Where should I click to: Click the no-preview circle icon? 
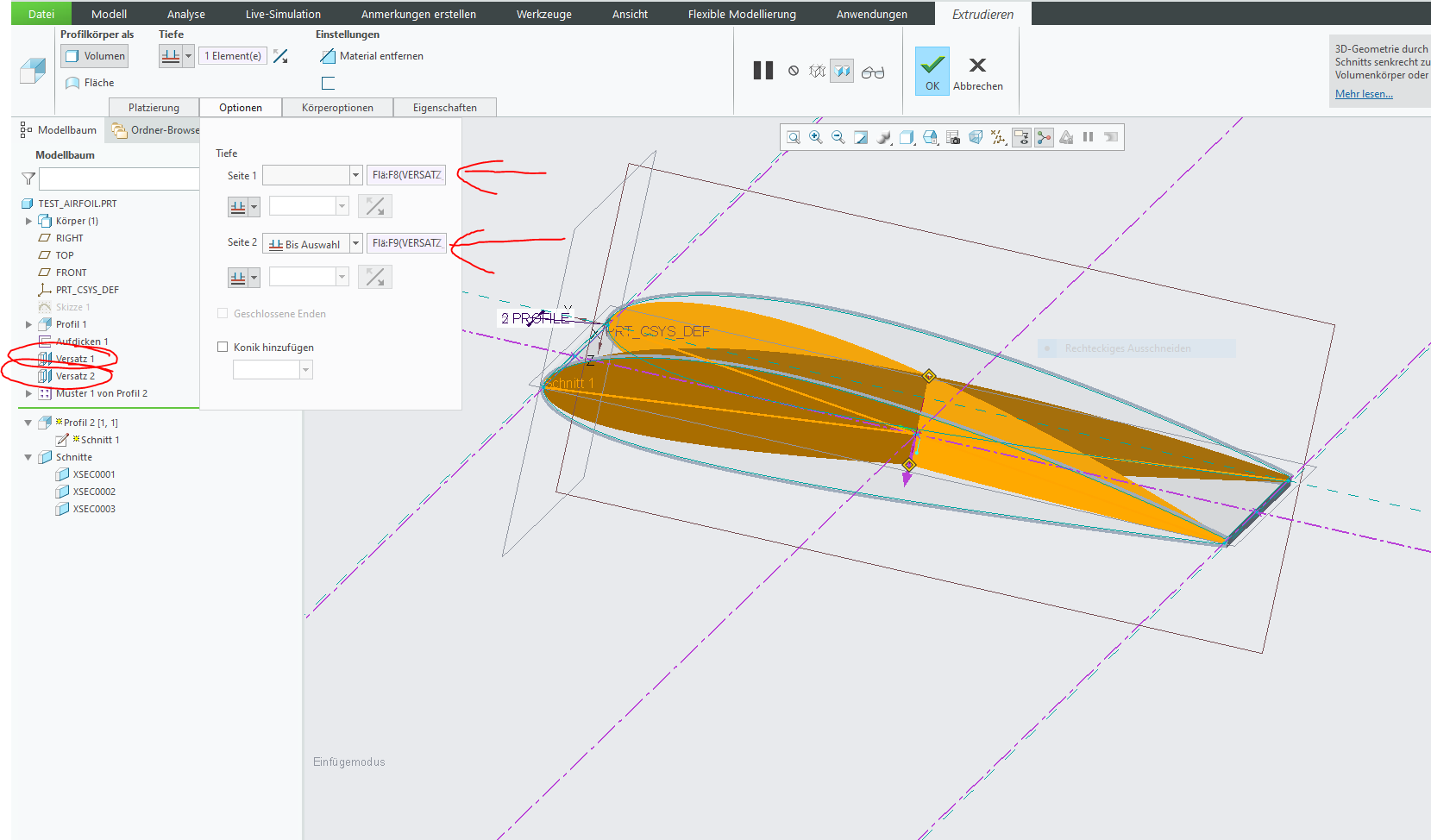click(x=794, y=71)
